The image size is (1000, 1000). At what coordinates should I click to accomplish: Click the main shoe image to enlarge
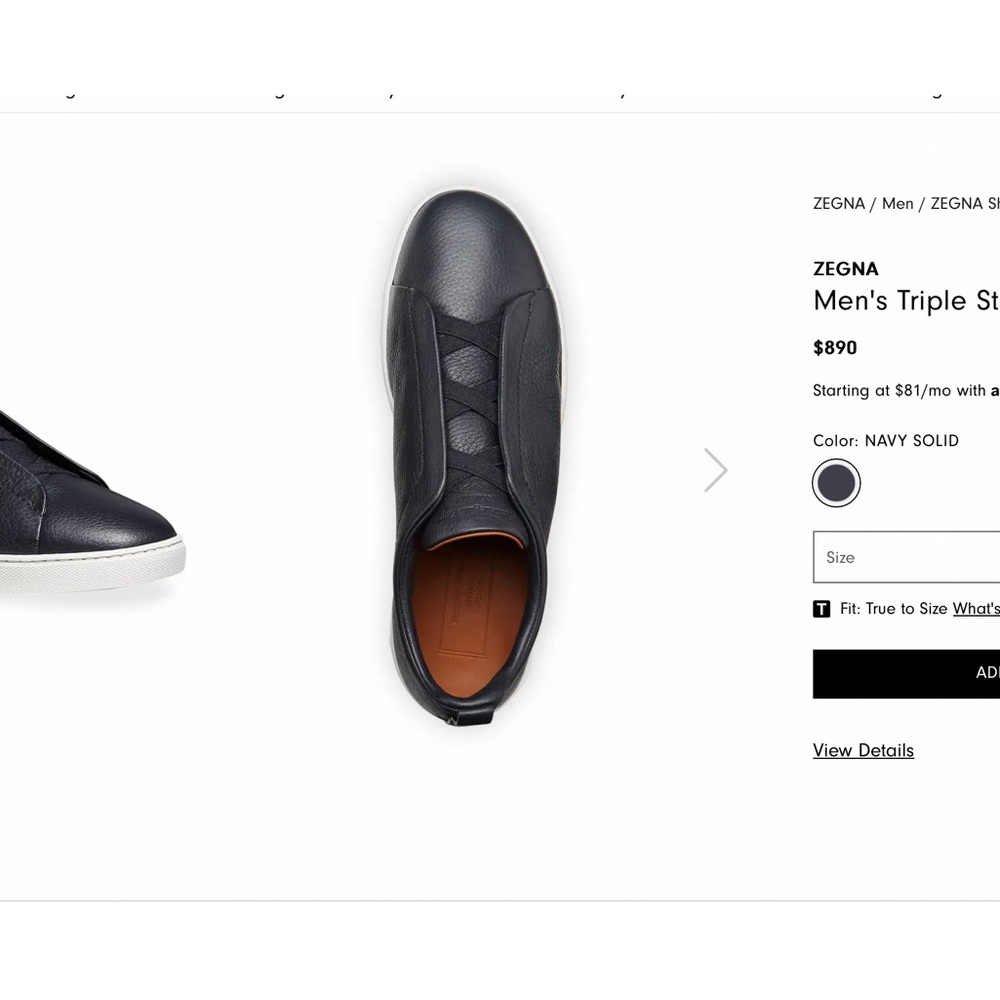click(470, 460)
